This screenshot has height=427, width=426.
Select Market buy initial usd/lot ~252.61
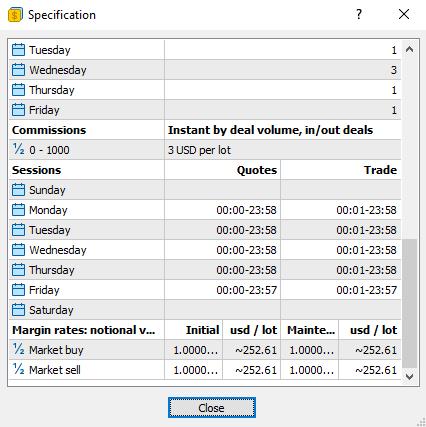pos(256,350)
